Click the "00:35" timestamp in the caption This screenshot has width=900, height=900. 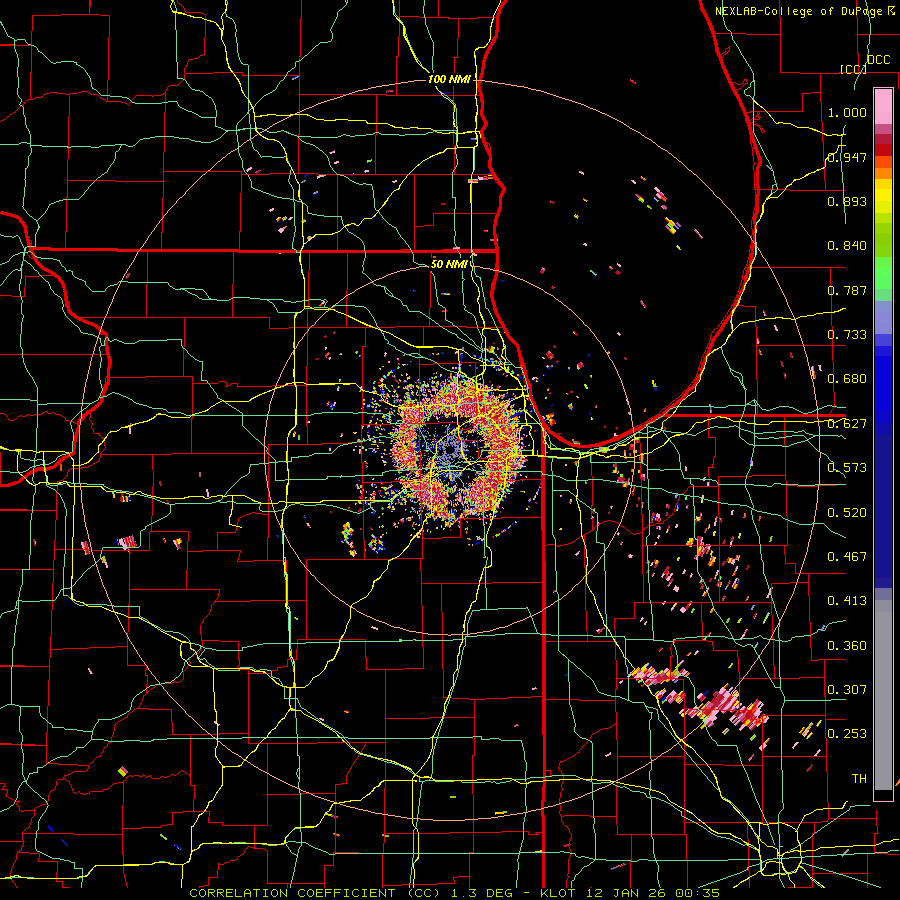[x=699, y=893]
